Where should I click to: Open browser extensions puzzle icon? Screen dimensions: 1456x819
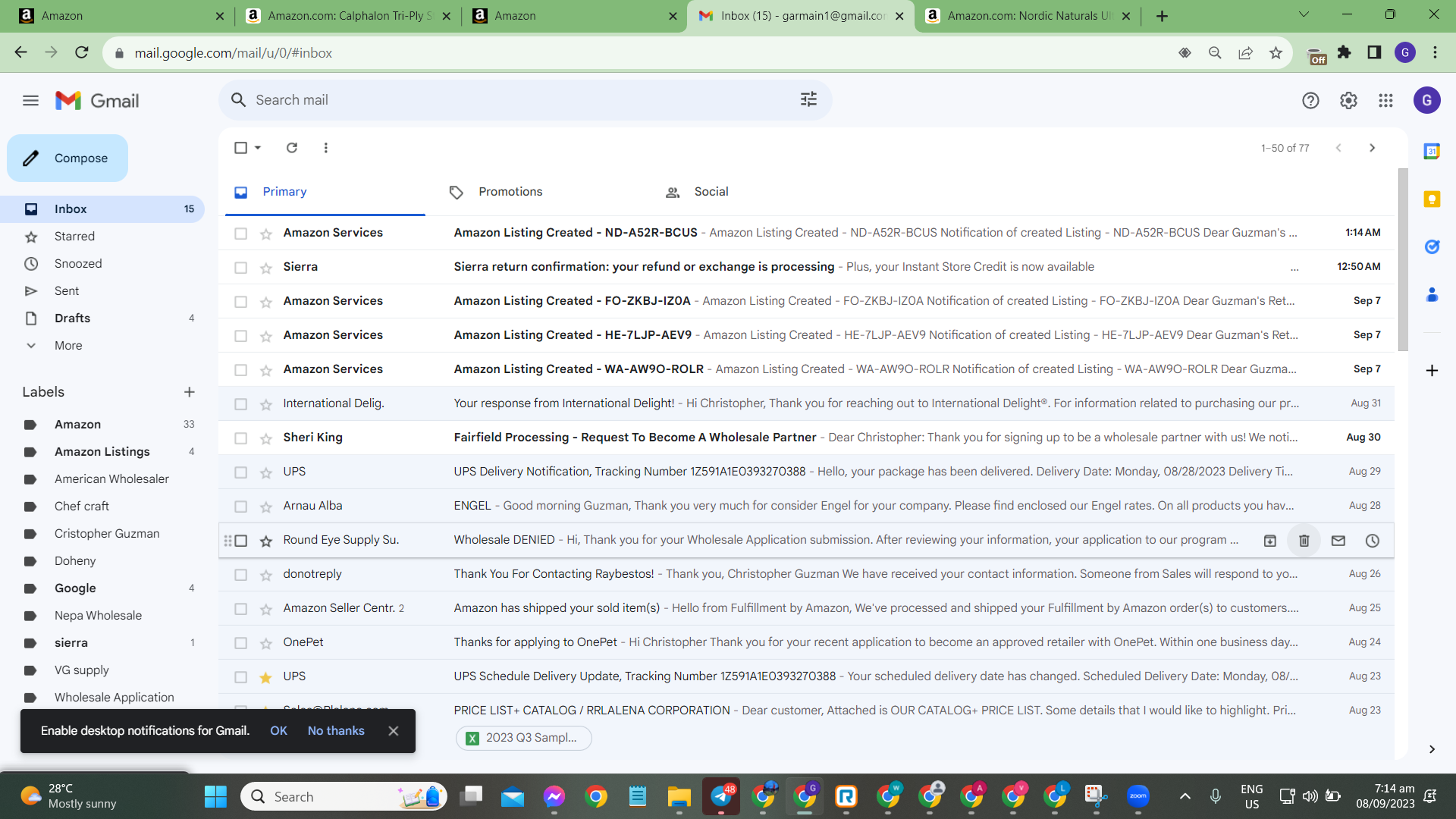[1345, 52]
